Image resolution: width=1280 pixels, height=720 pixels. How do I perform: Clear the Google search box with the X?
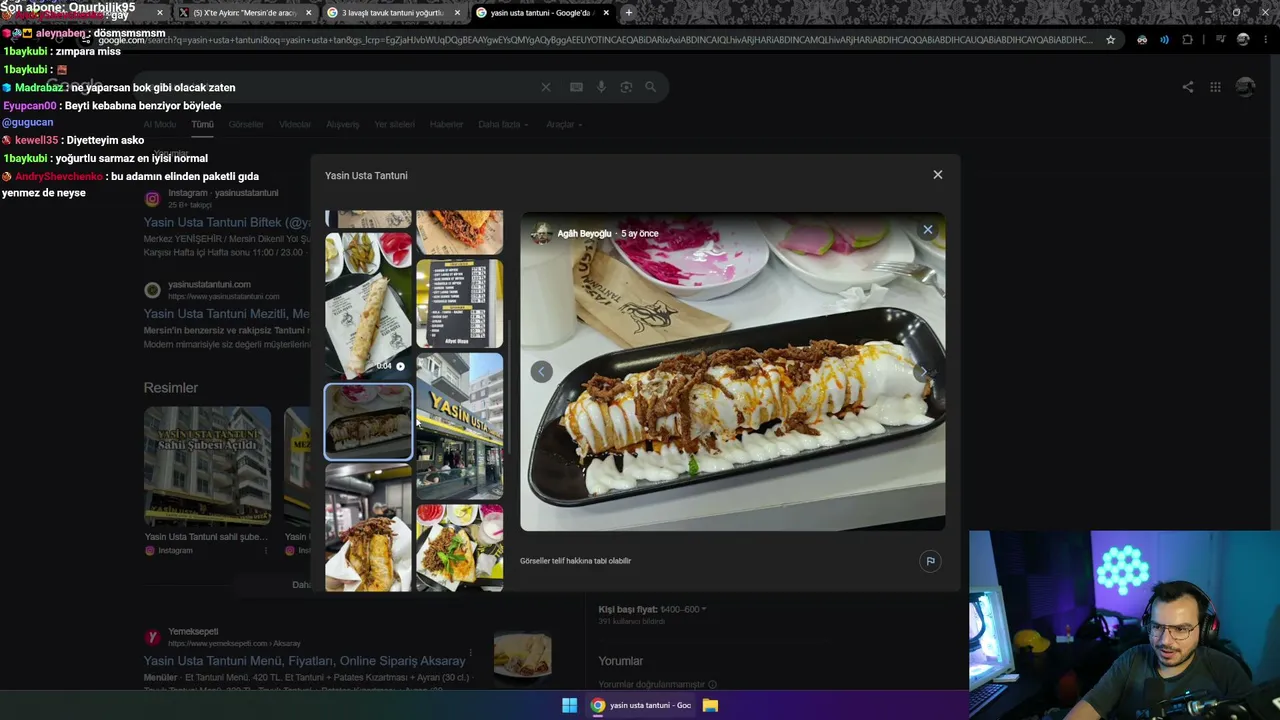point(546,87)
